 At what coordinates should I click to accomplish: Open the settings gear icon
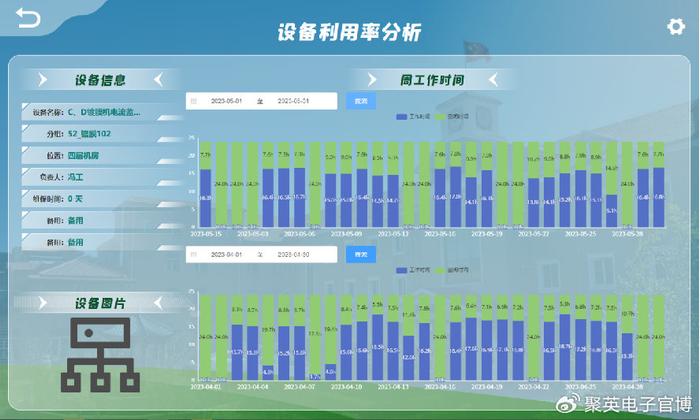(676, 27)
